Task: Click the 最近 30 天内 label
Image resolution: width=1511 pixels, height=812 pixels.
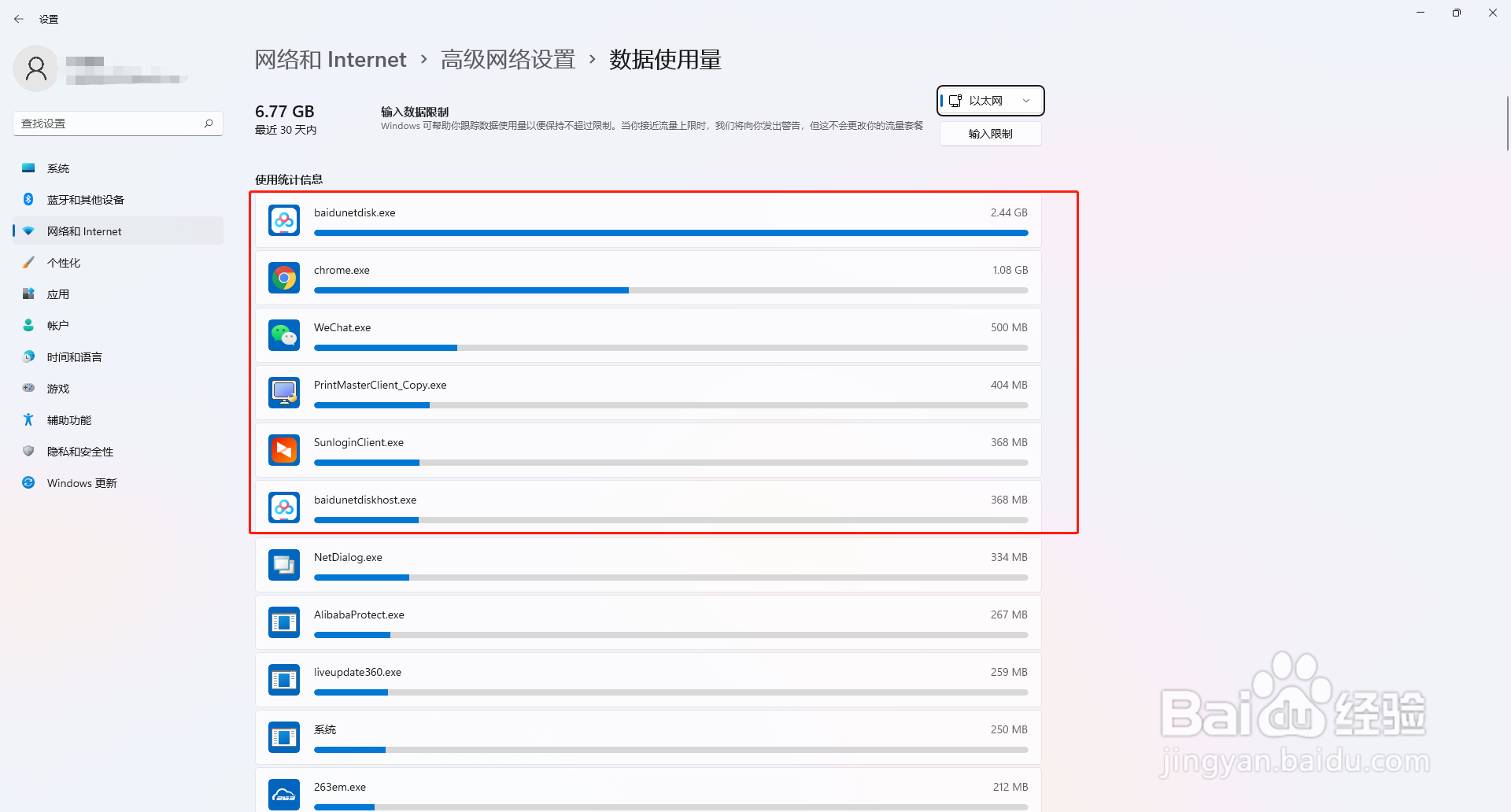Action: 286,130
